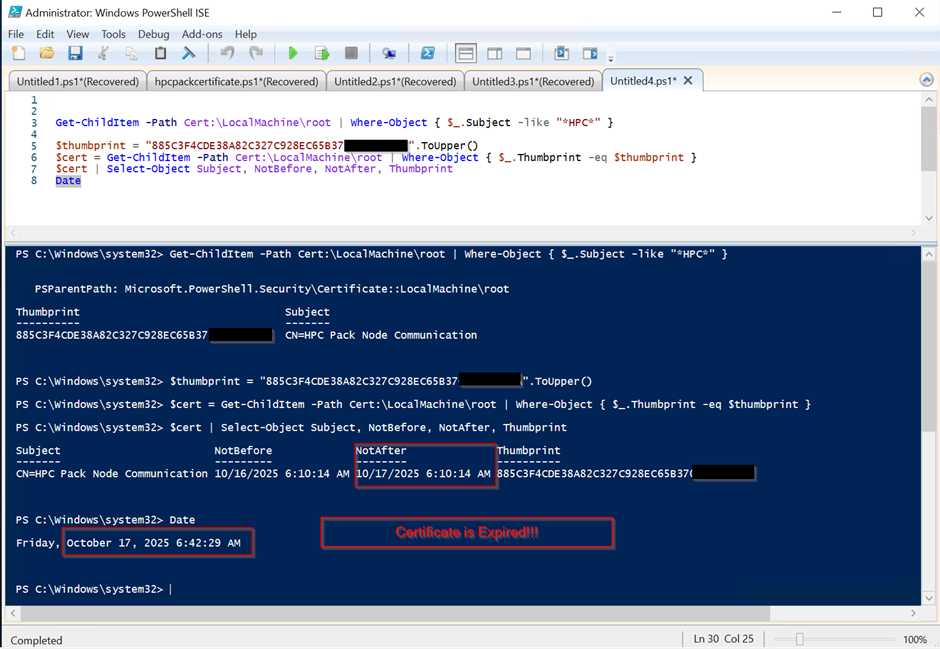Click console horizontal scrollbar right arrow
This screenshot has width=940, height=649.
913,613
